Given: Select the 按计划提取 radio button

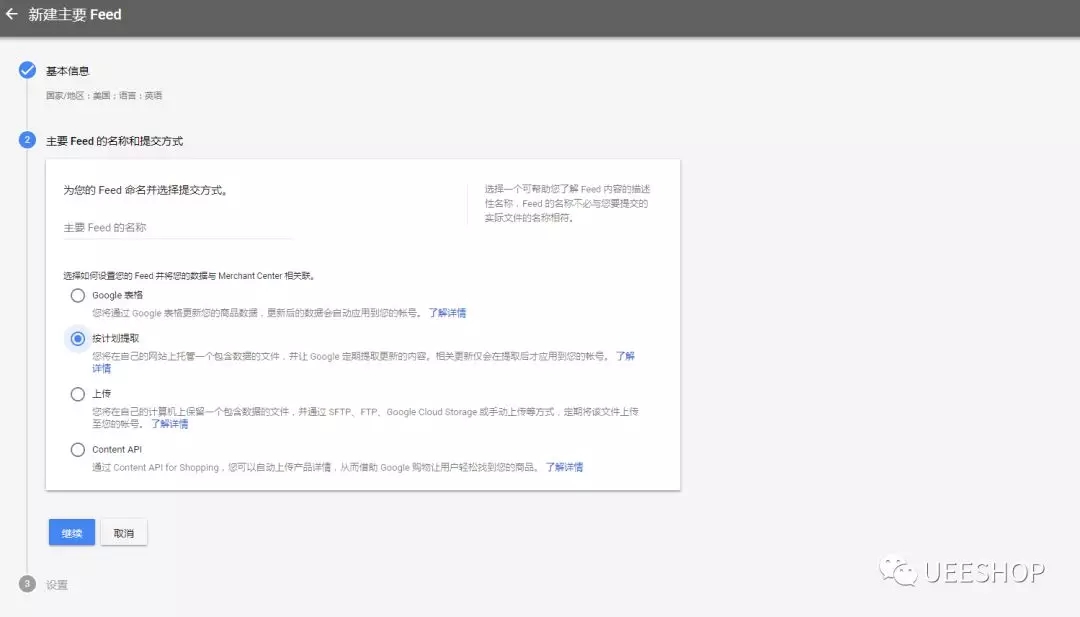Looking at the screenshot, I should [78, 338].
